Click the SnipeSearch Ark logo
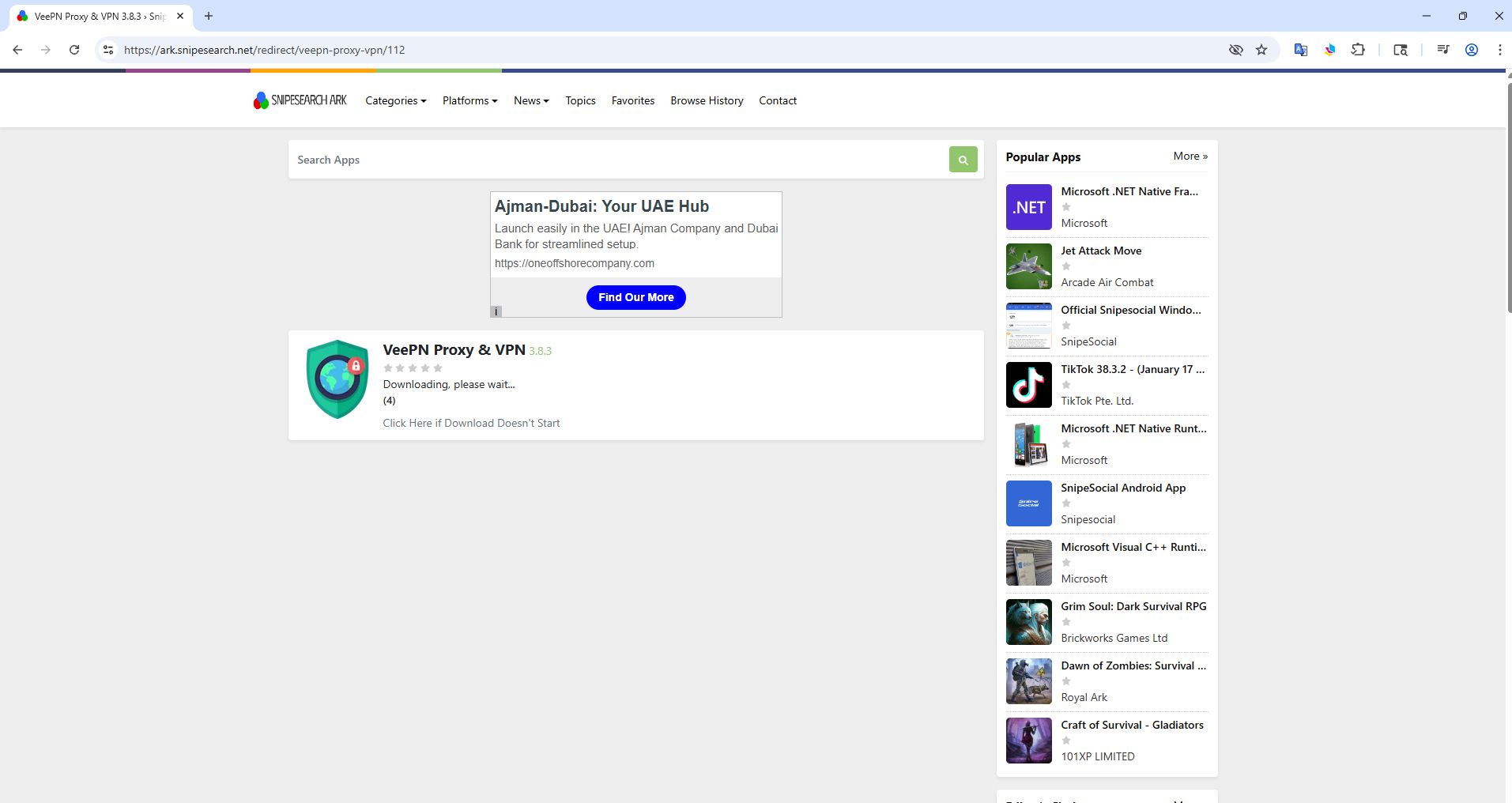The width and height of the screenshot is (1512, 803). (300, 100)
